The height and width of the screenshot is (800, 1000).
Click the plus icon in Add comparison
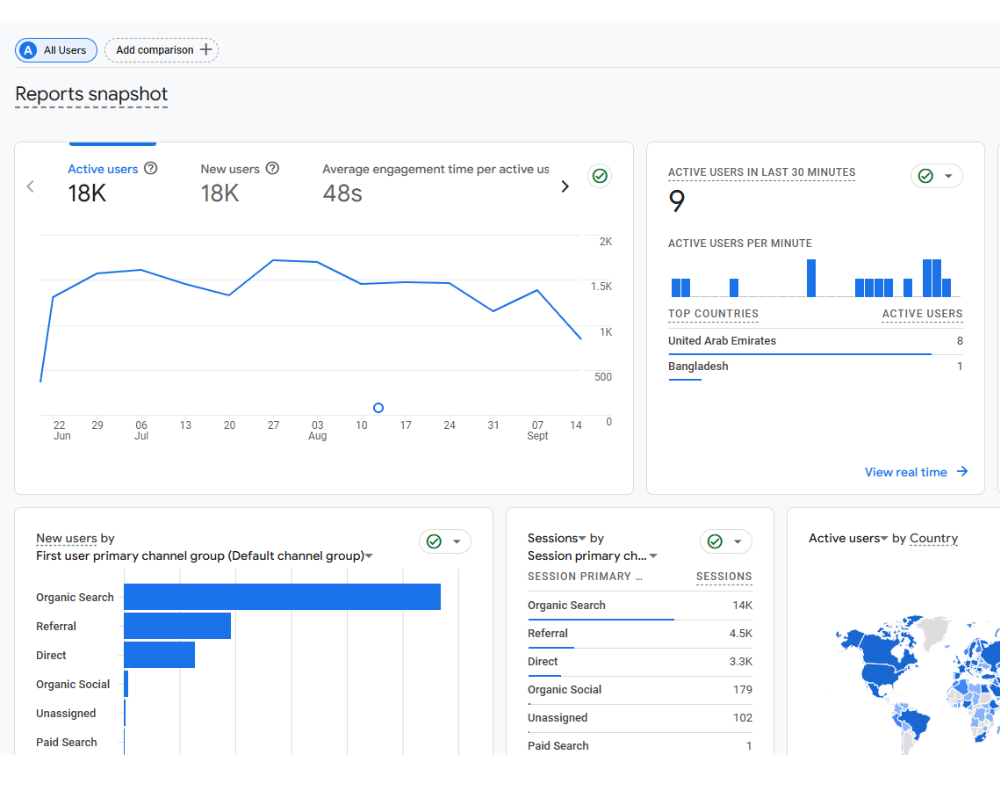(x=206, y=50)
